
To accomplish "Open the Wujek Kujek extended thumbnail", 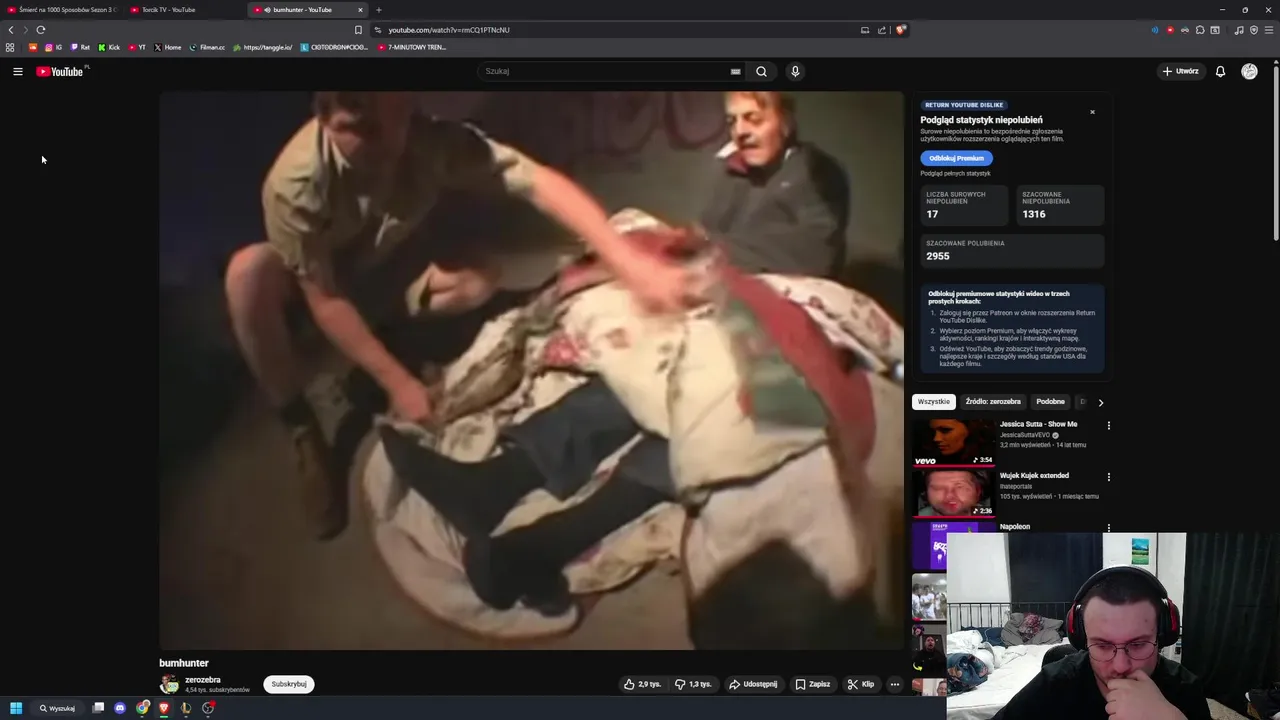I will (x=954, y=494).
